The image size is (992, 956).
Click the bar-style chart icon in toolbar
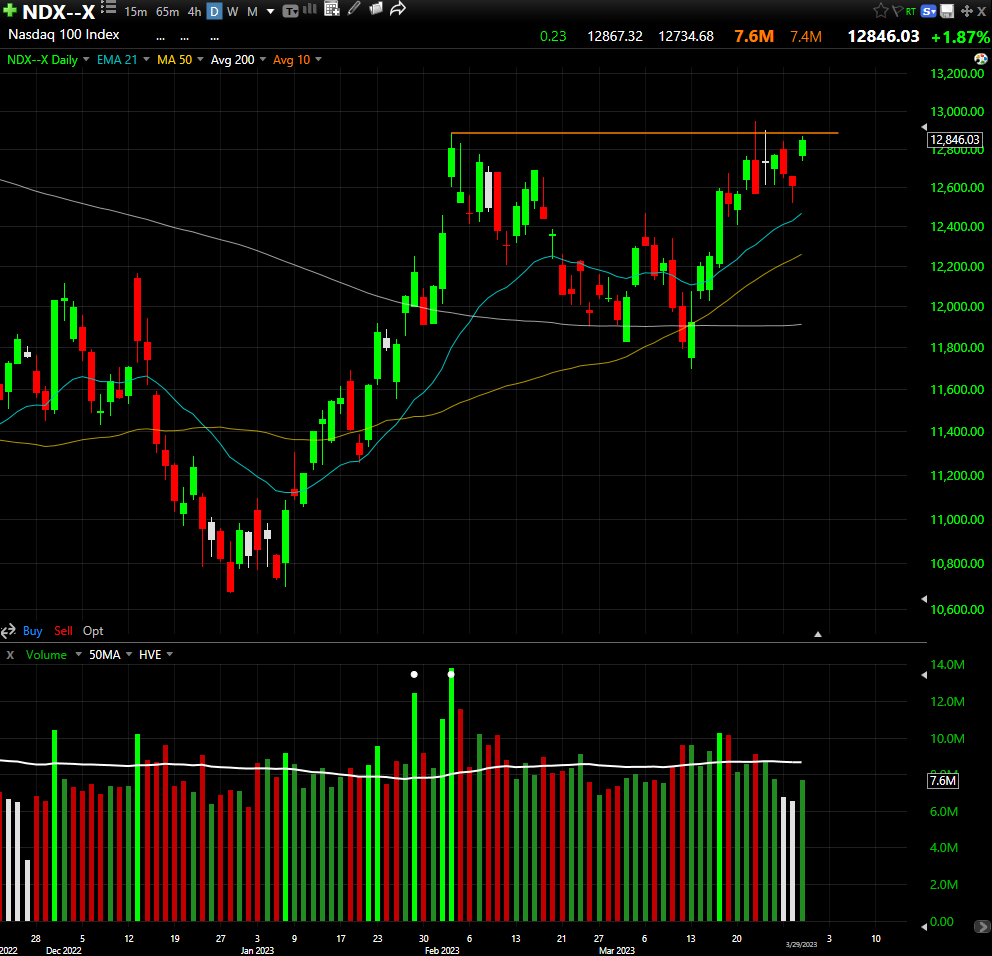click(x=310, y=9)
